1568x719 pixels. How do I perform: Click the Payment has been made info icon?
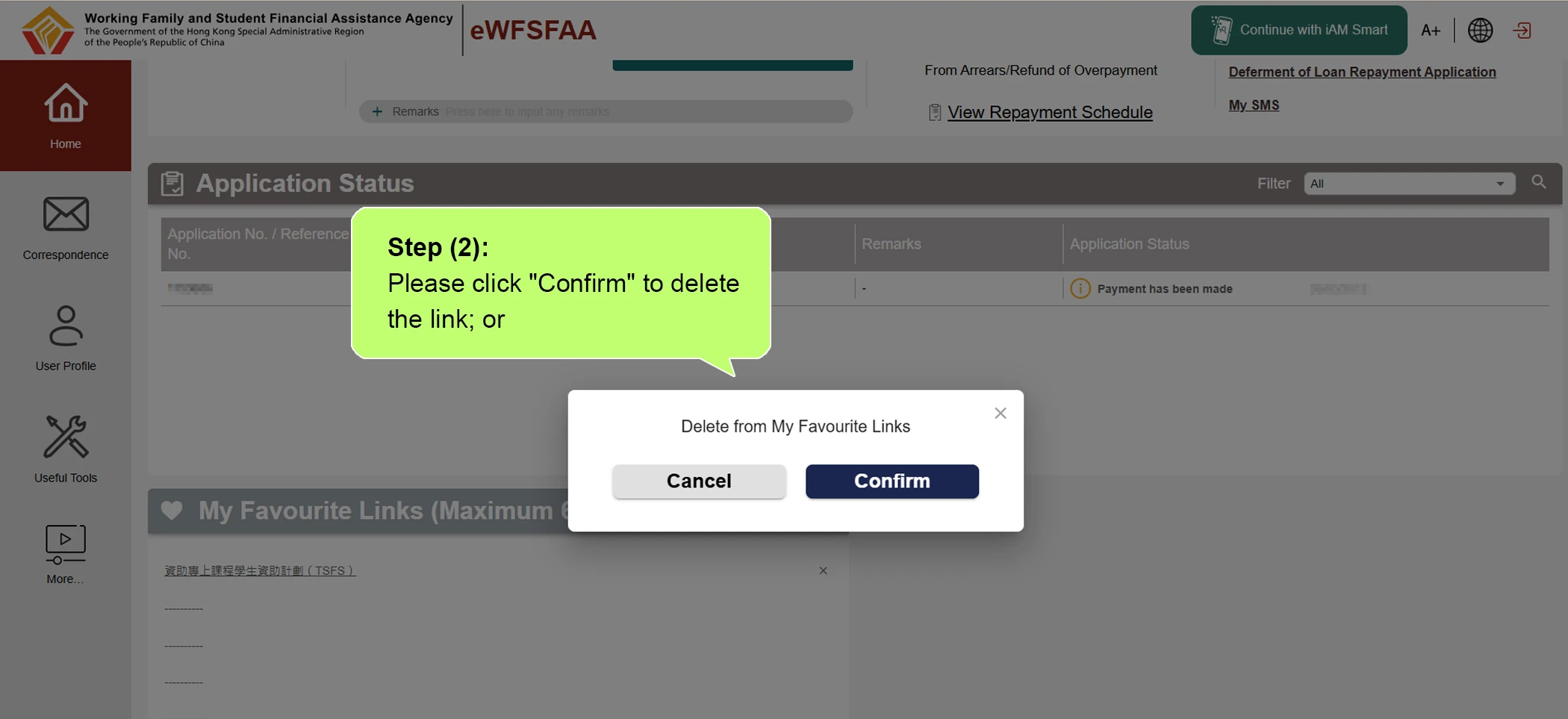[x=1080, y=289]
